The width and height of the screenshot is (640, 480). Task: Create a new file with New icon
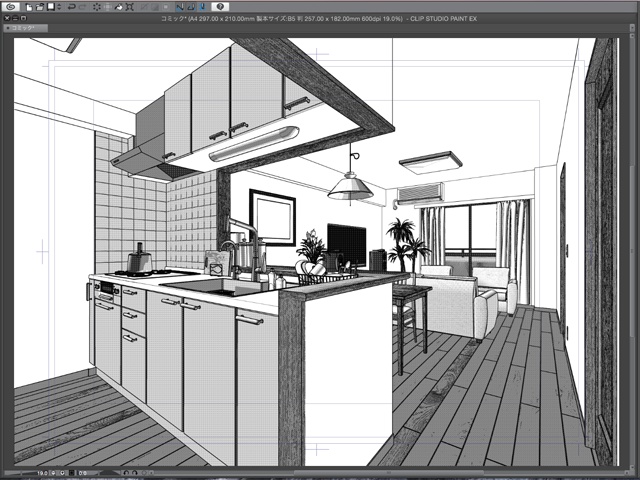click(29, 7)
